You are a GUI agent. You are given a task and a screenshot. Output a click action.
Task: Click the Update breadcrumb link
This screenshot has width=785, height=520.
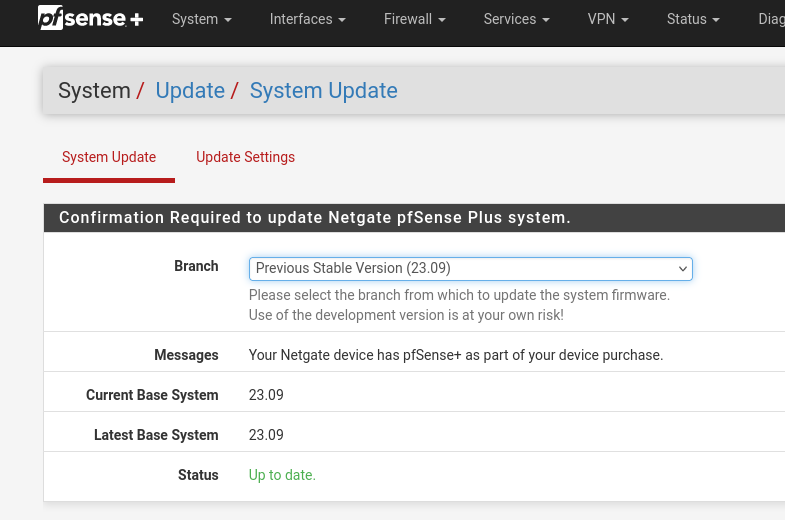(x=190, y=91)
